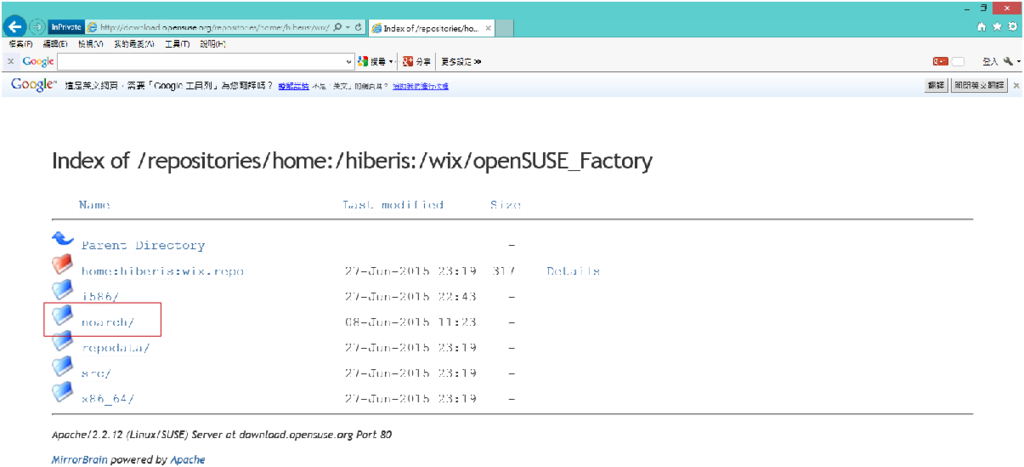Open the Home page icon

pyautogui.click(x=982, y=27)
